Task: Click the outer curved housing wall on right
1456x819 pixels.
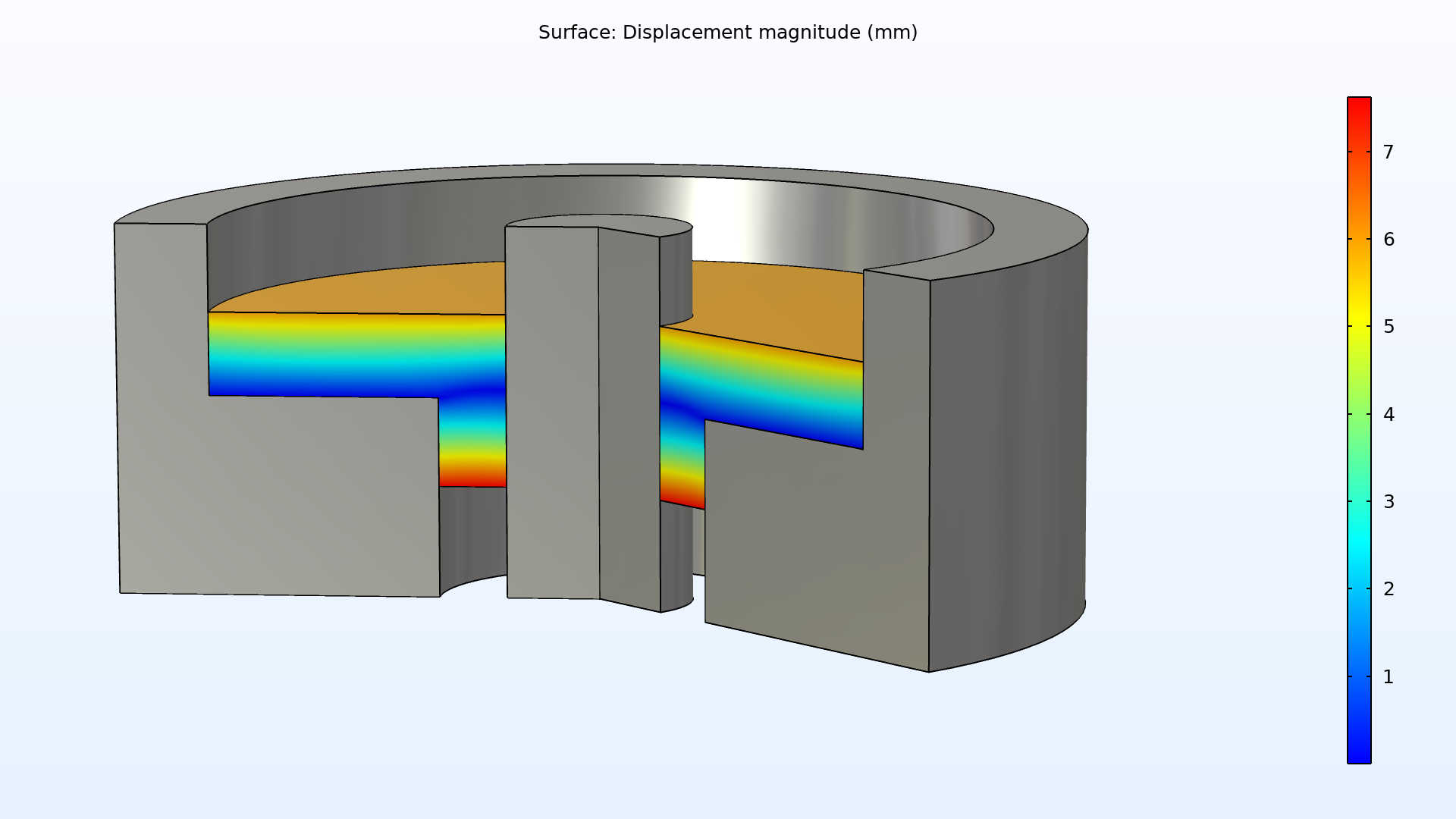Action: (1009, 455)
